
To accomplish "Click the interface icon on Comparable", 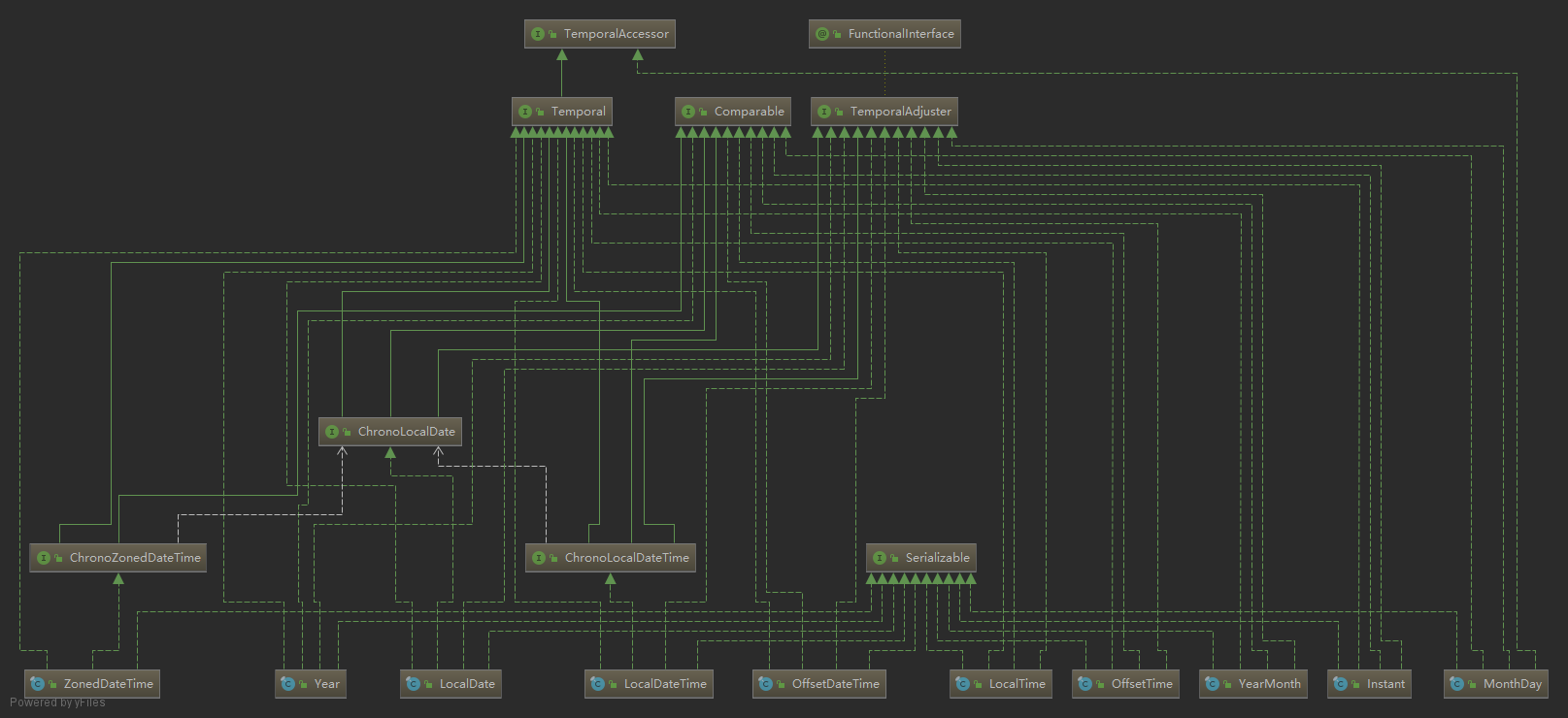I will pyautogui.click(x=688, y=112).
